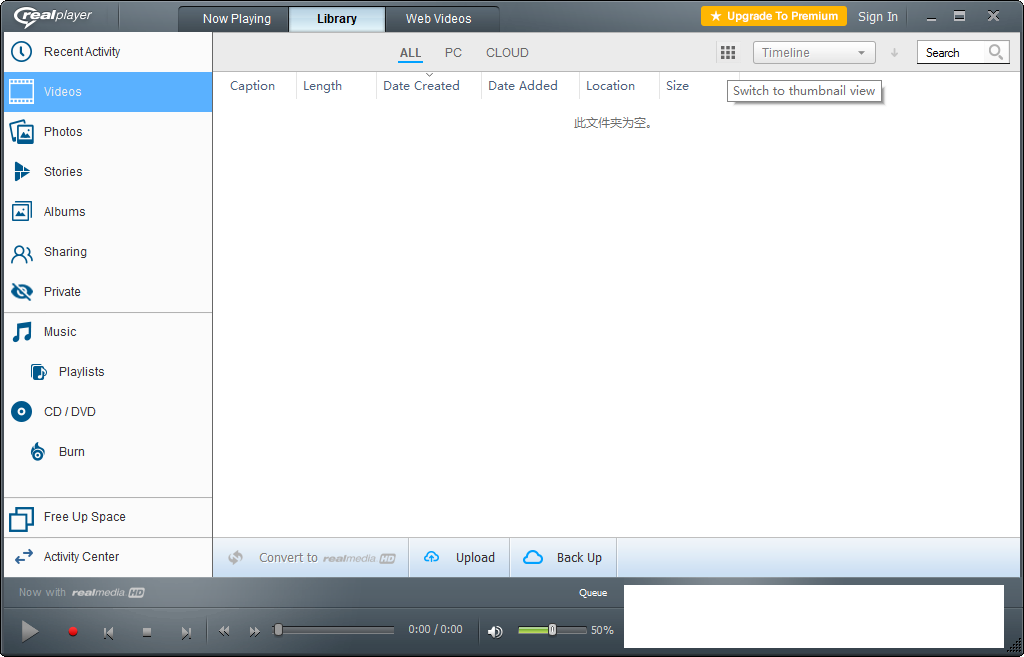Click the search magnifier icon

click(x=995, y=52)
